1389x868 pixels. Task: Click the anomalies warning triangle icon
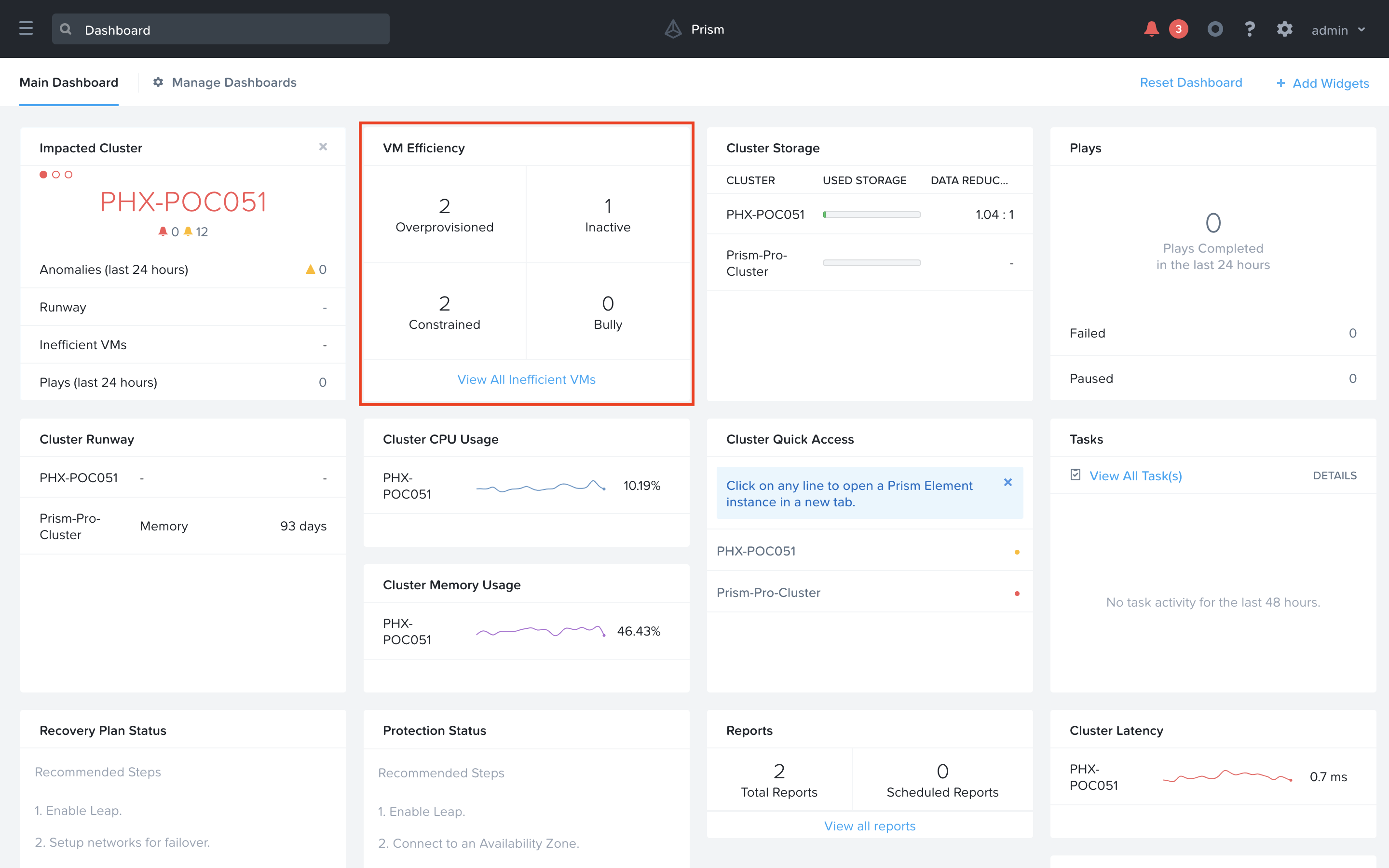[310, 269]
